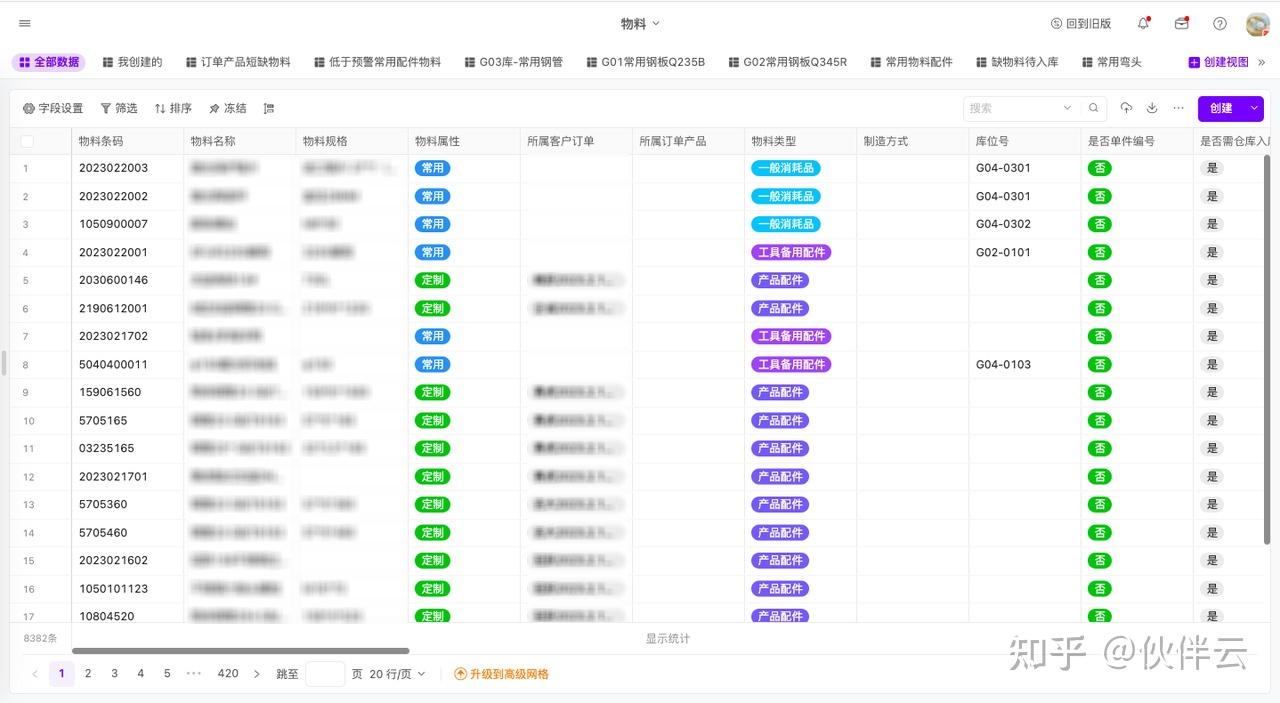Select the hamburger menu at top left

click(x=25, y=22)
